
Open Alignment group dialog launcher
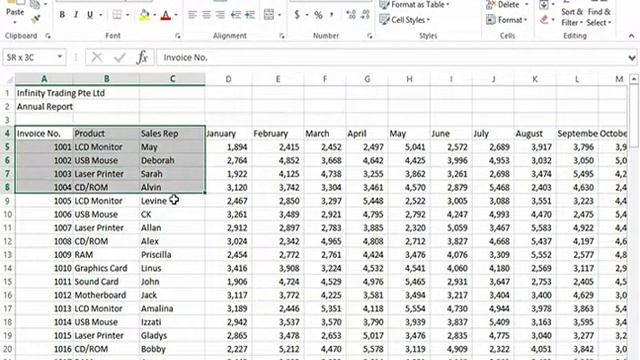tap(282, 36)
